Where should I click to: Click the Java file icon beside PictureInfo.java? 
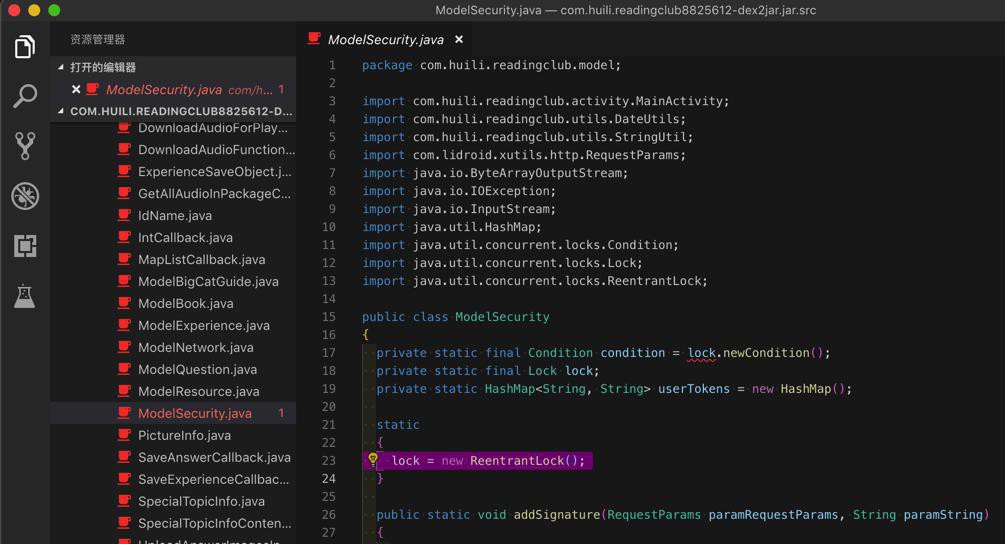pyautogui.click(x=124, y=434)
